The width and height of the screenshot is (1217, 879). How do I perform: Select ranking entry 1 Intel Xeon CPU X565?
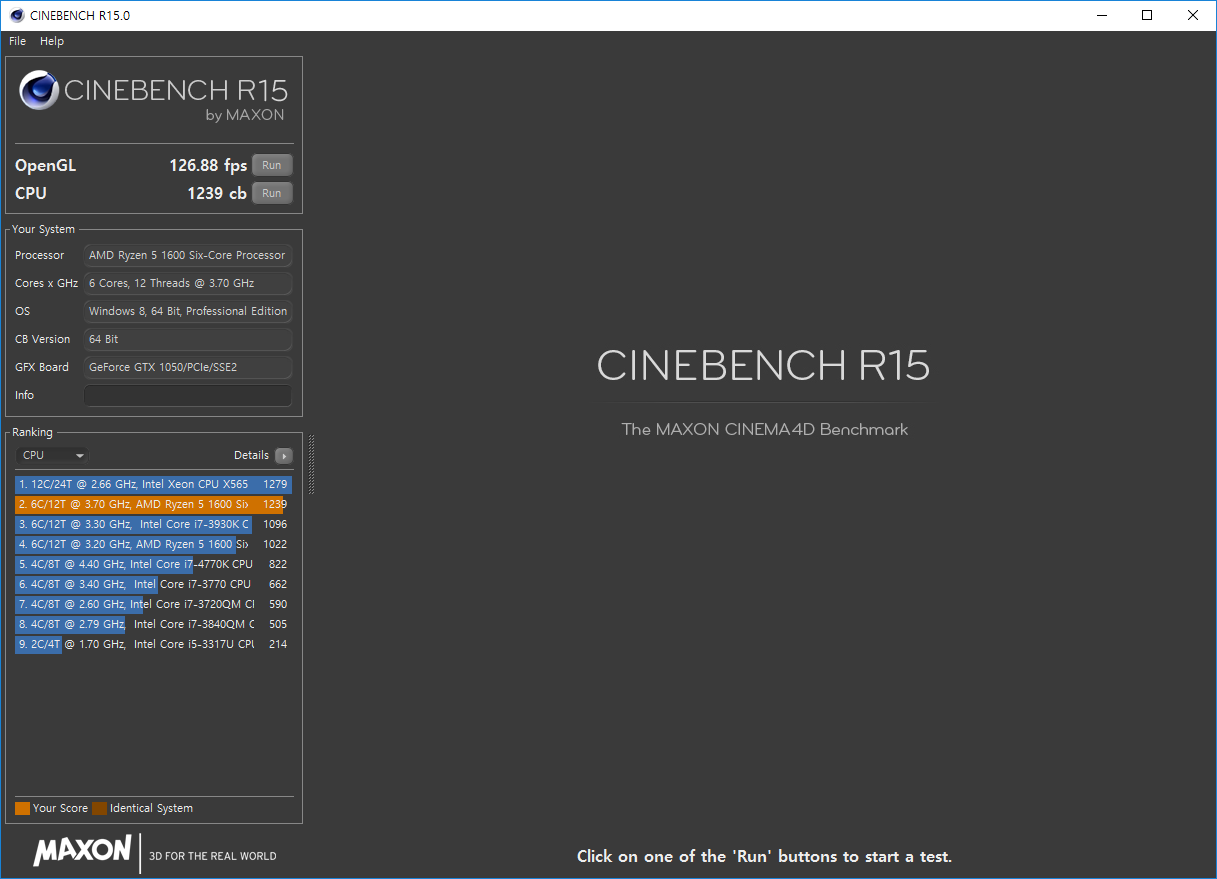pyautogui.click(x=152, y=484)
